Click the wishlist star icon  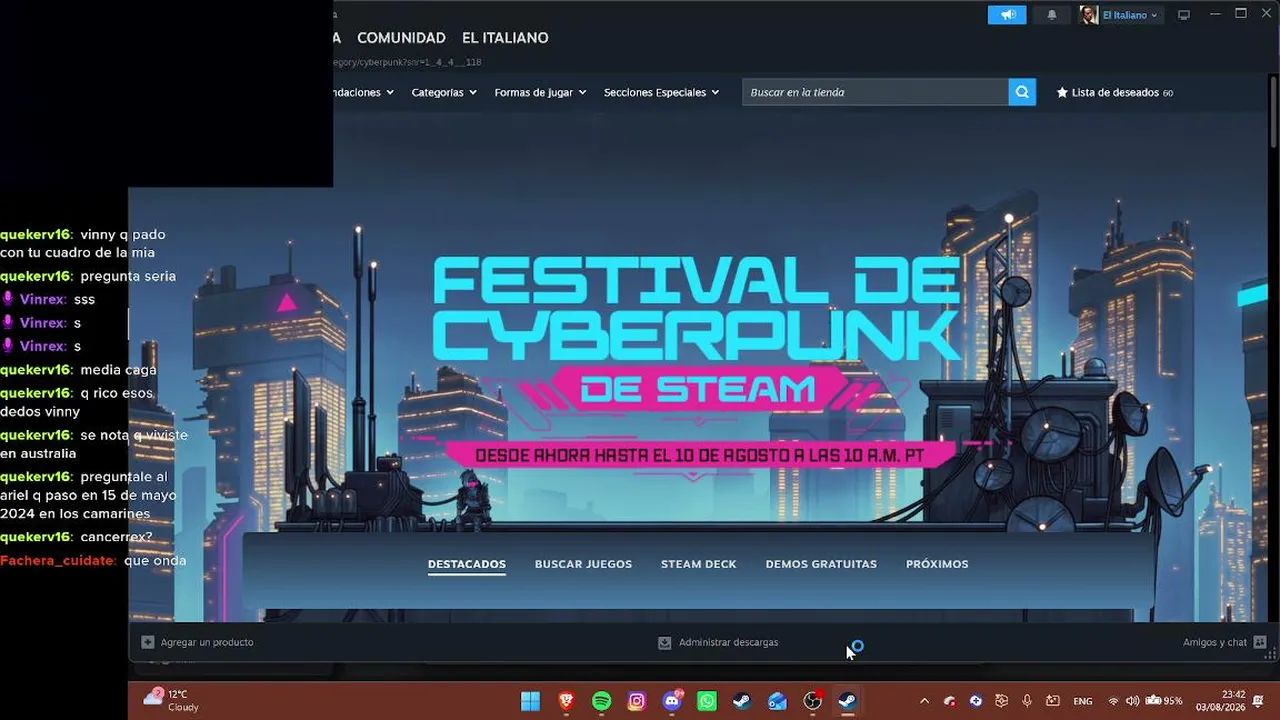[x=1062, y=92]
